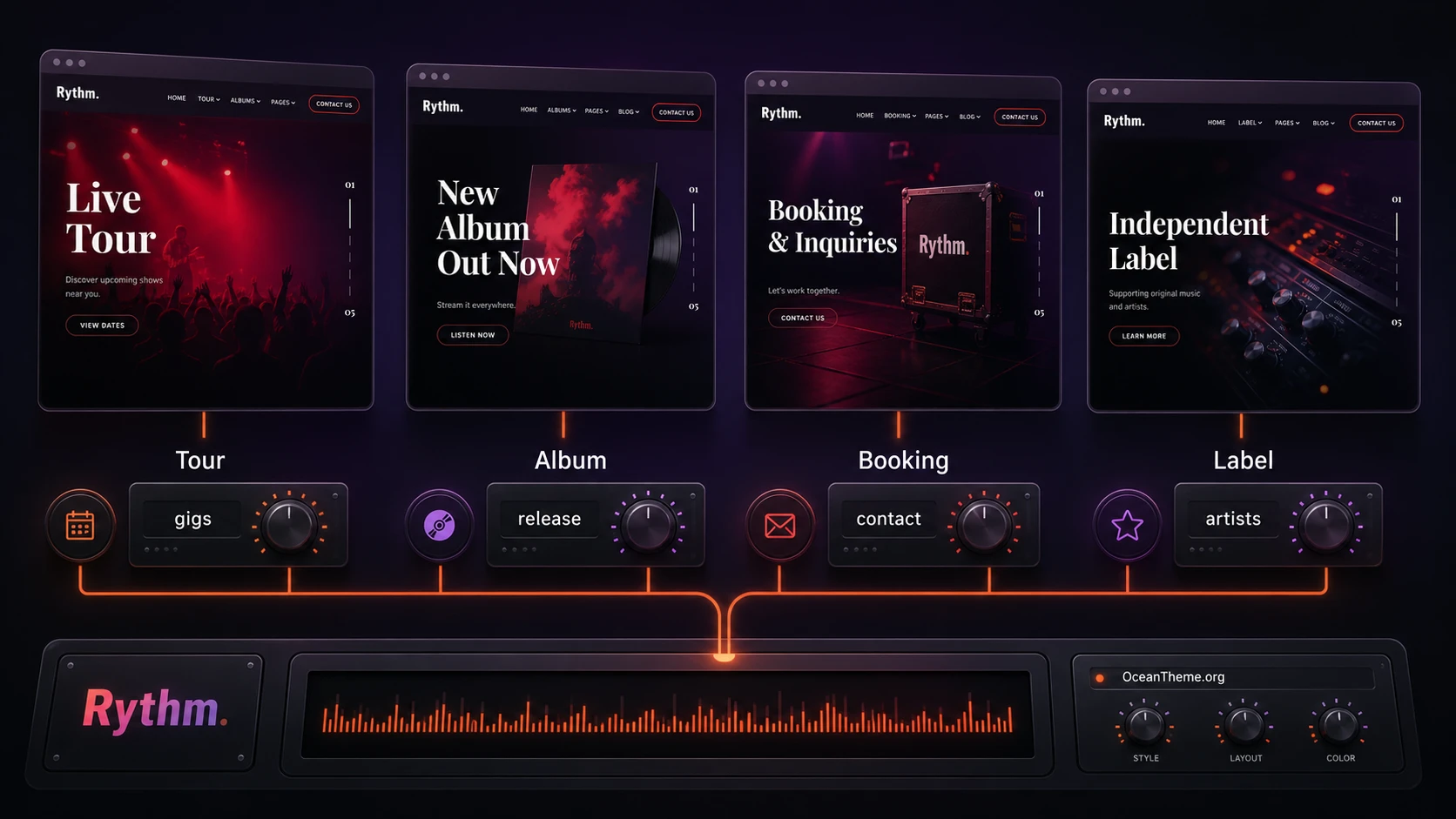The image size is (1456, 819).
Task: Click Rythm. logo in Live Tour window
Action: coord(78,93)
